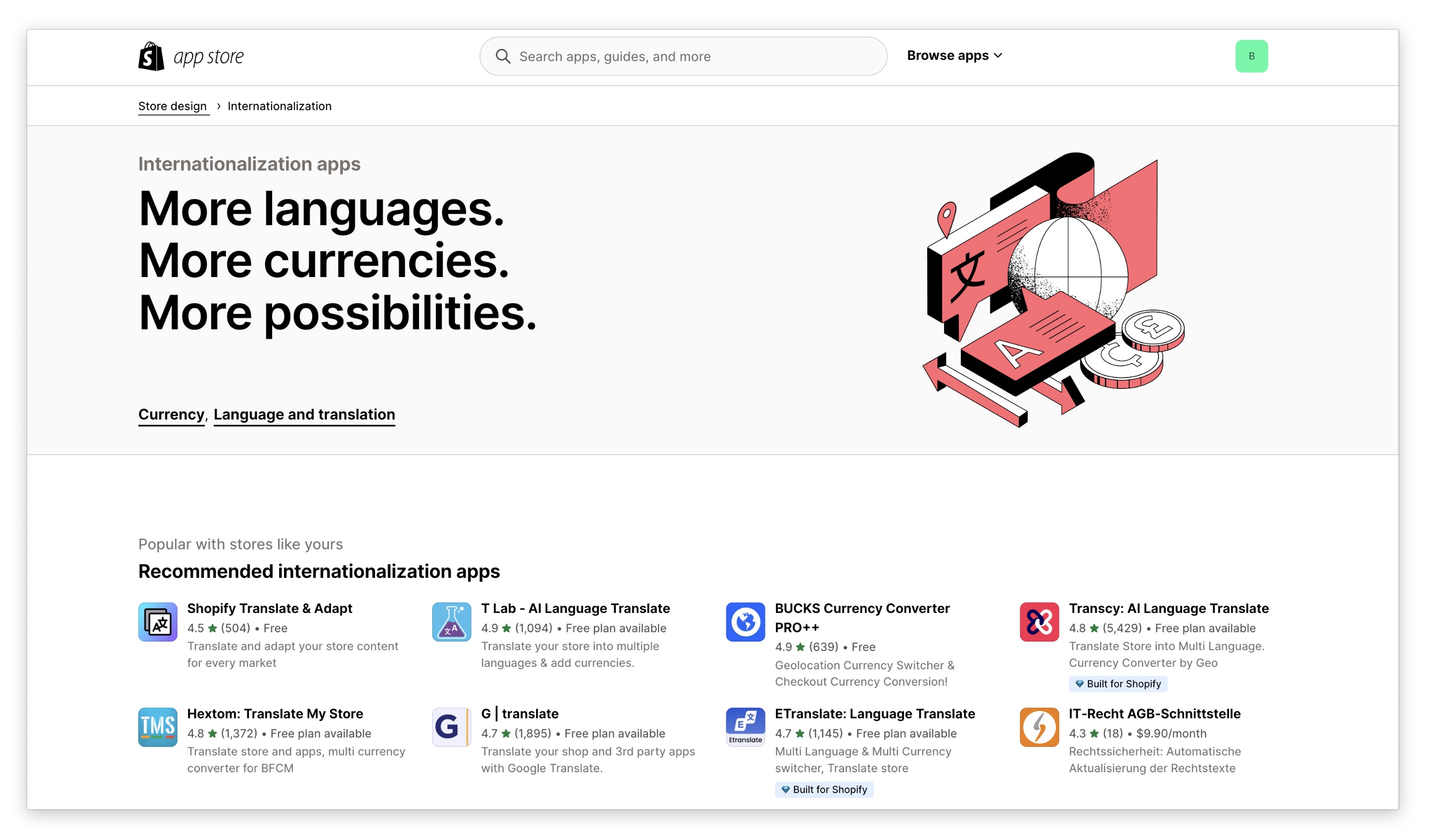Focus the Search apps, guides, and more field
The image size is (1430, 840).
coord(683,56)
